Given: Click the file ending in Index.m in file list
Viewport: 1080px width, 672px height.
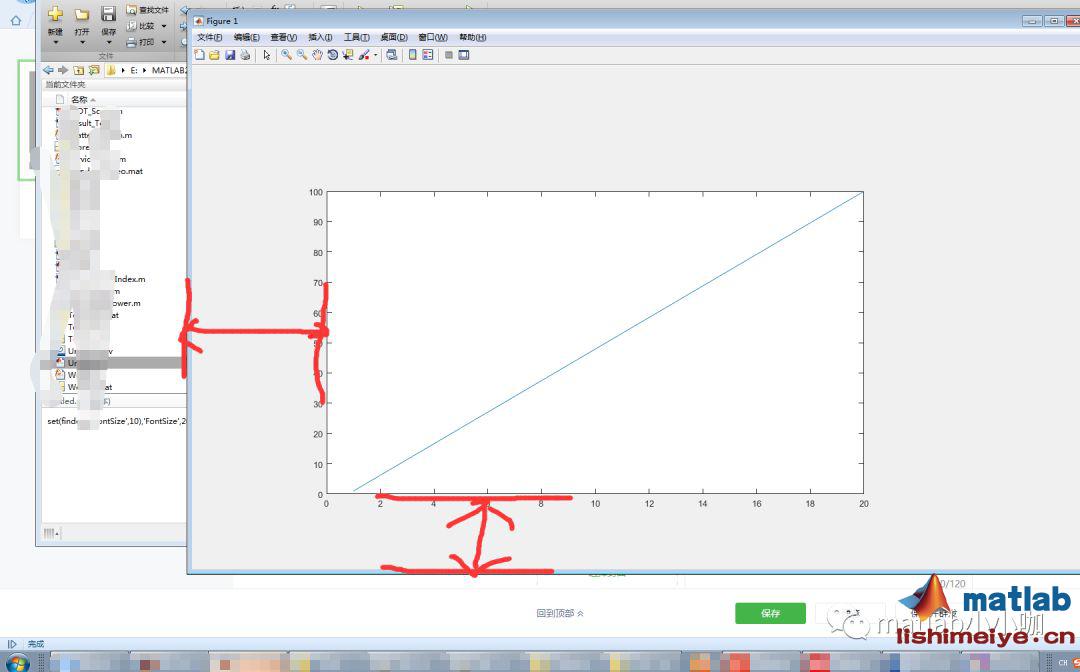Looking at the screenshot, I should pyautogui.click(x=129, y=279).
